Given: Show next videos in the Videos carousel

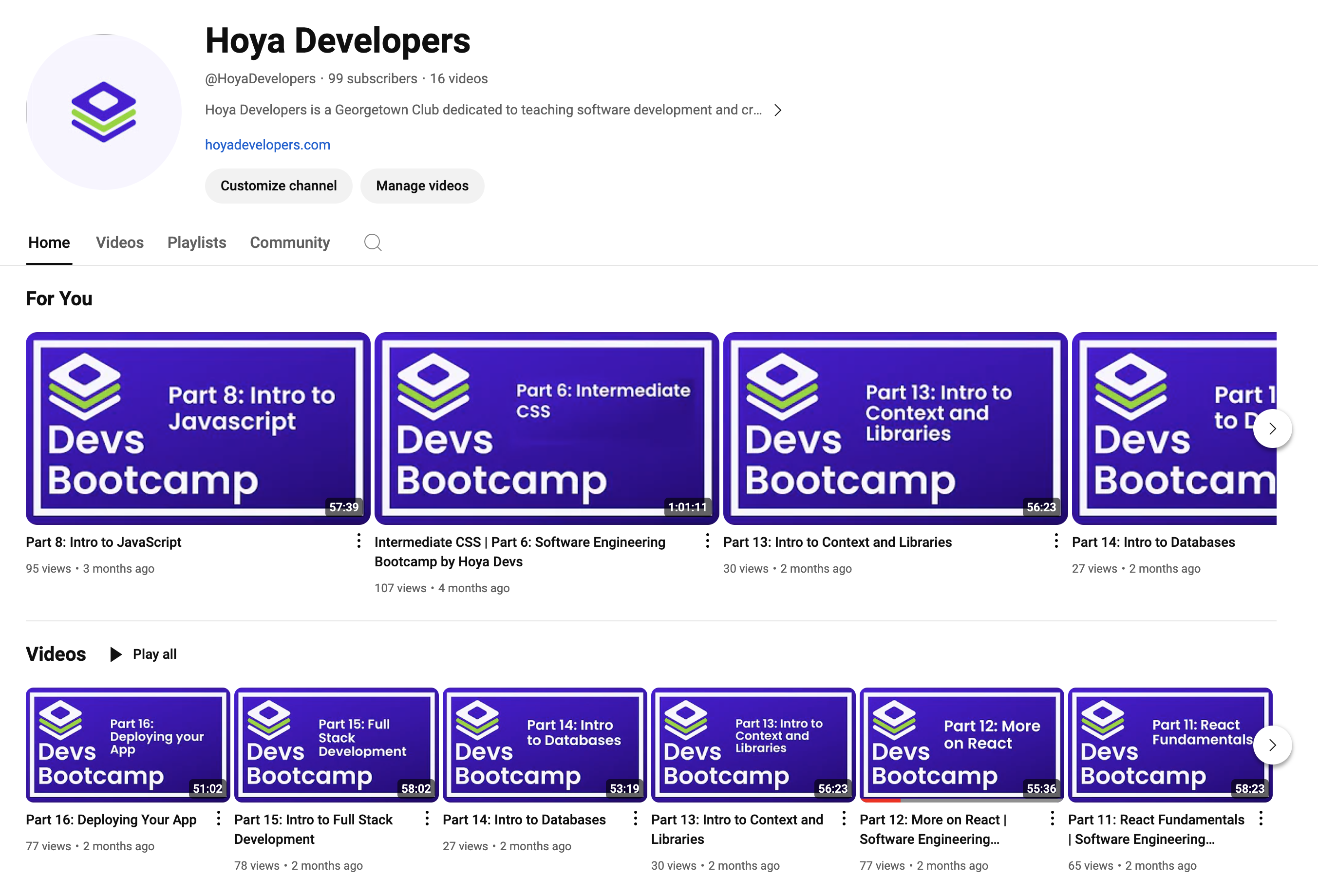Looking at the screenshot, I should (1272, 745).
